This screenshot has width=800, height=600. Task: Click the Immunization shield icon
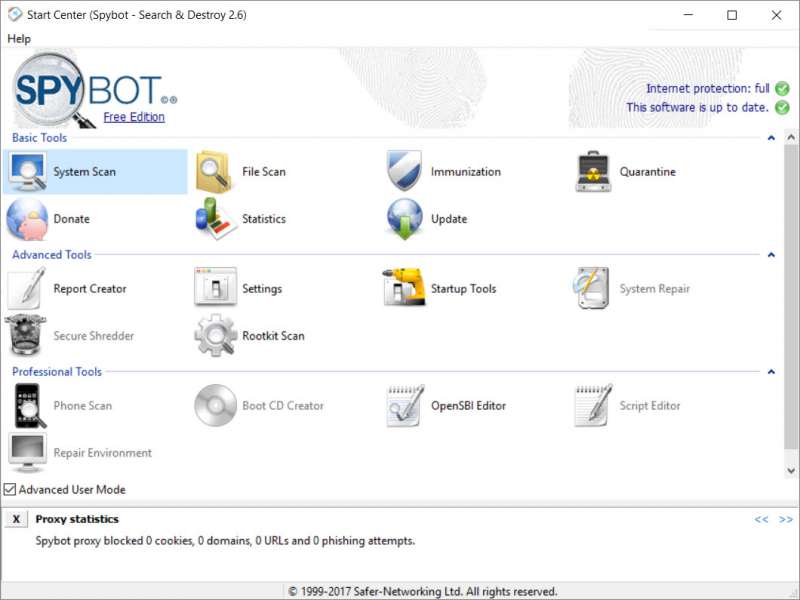tap(404, 171)
